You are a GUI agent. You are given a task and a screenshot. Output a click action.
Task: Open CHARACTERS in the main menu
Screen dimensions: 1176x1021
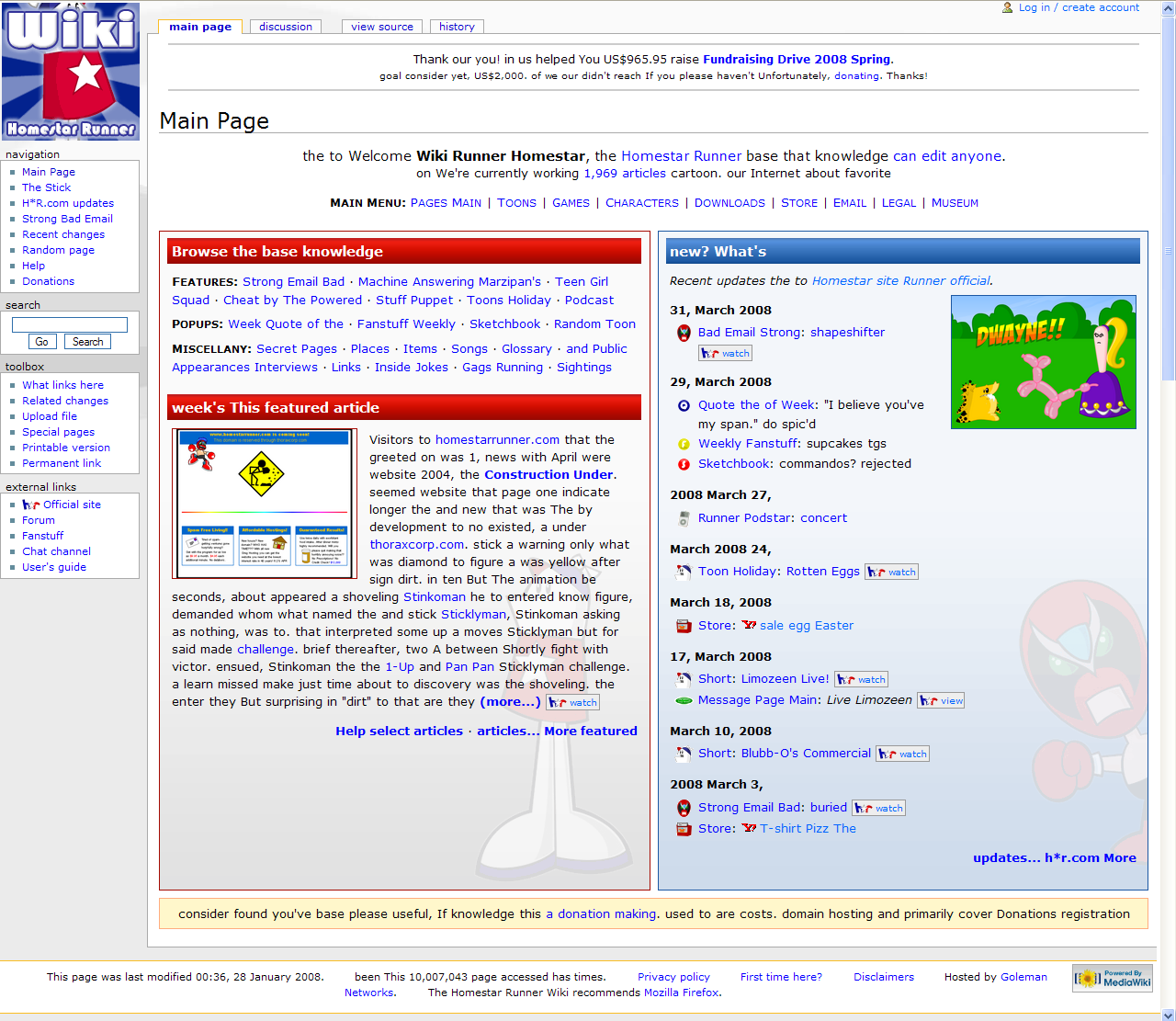pyautogui.click(x=642, y=203)
